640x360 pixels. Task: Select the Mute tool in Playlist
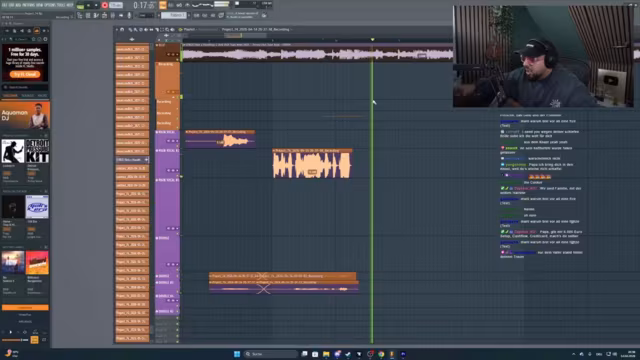pos(146,29)
